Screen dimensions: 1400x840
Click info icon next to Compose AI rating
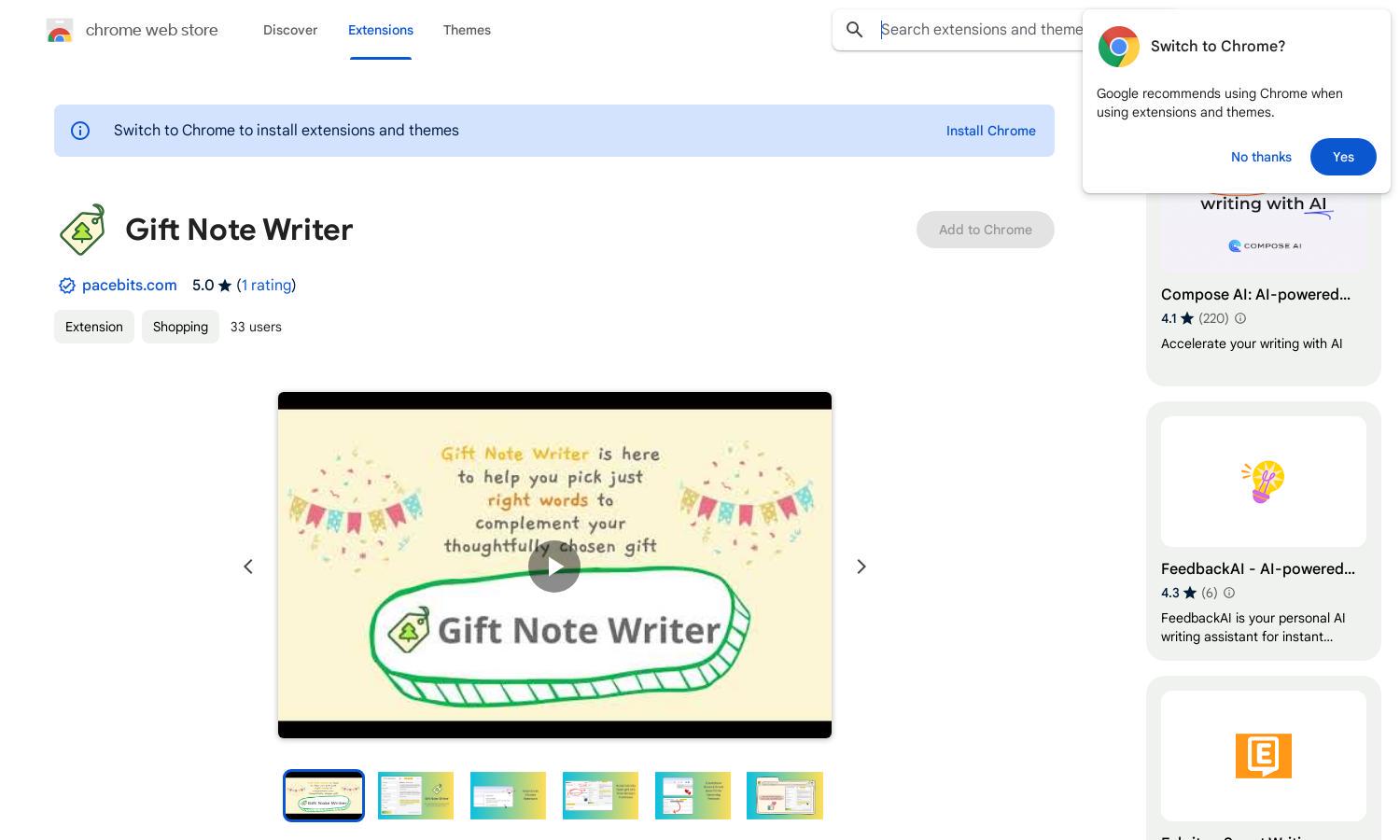coord(1240,318)
